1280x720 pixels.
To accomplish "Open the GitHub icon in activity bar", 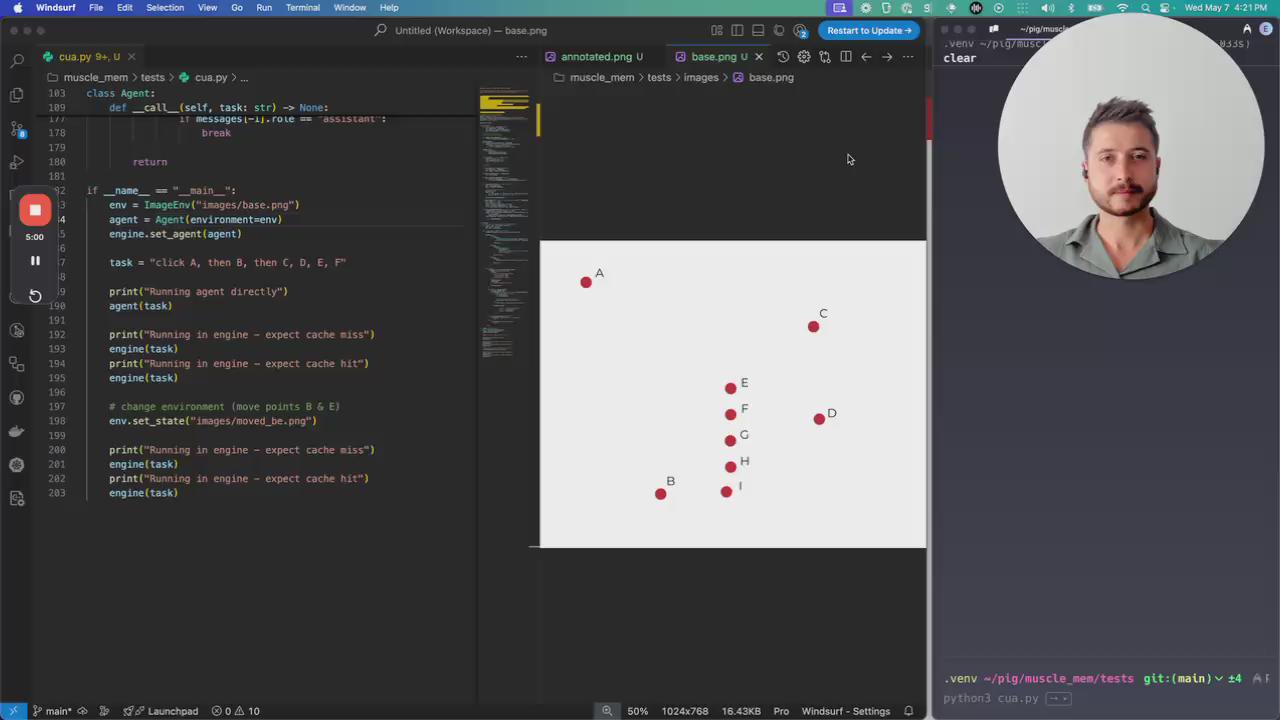I will (17, 398).
